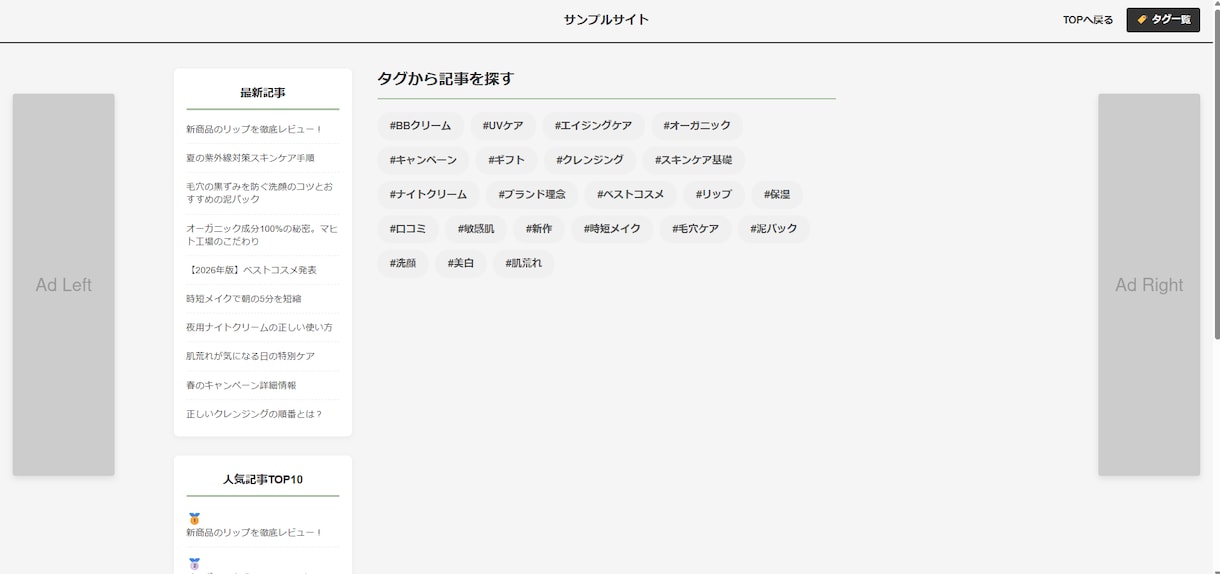Select the #キャンペーン tag

coord(423,160)
